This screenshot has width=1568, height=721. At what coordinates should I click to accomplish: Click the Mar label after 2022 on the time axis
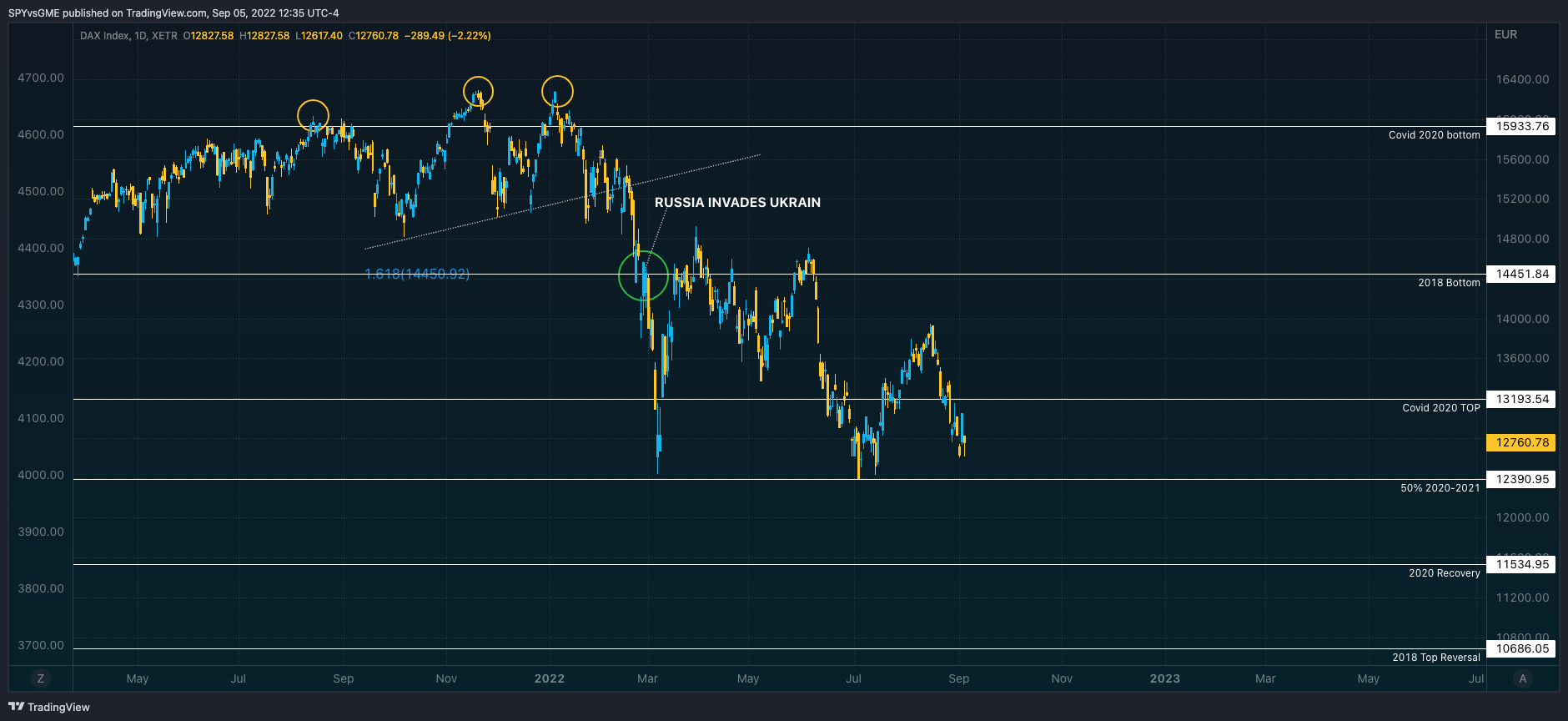tap(647, 678)
